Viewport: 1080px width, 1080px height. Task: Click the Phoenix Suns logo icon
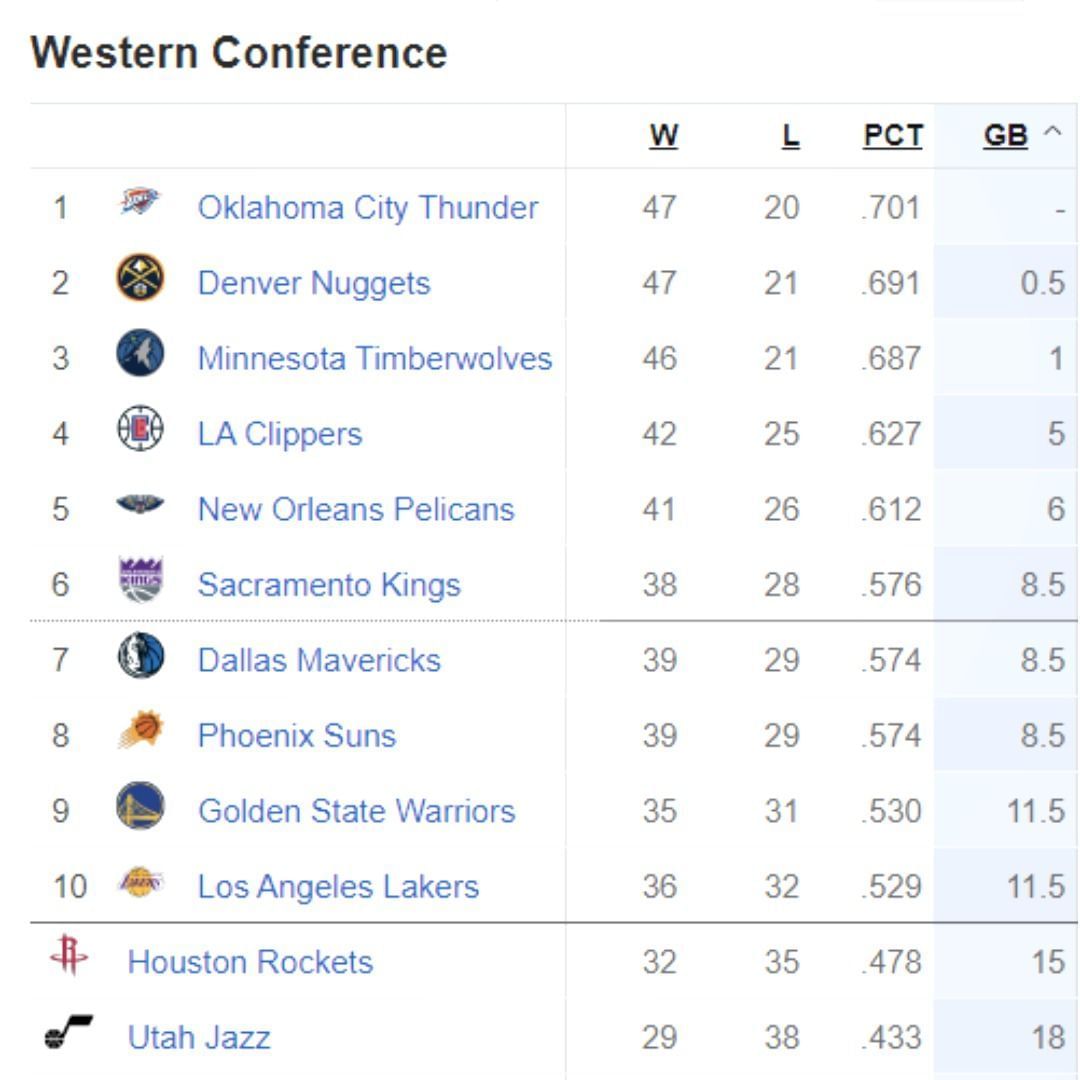[x=140, y=731]
